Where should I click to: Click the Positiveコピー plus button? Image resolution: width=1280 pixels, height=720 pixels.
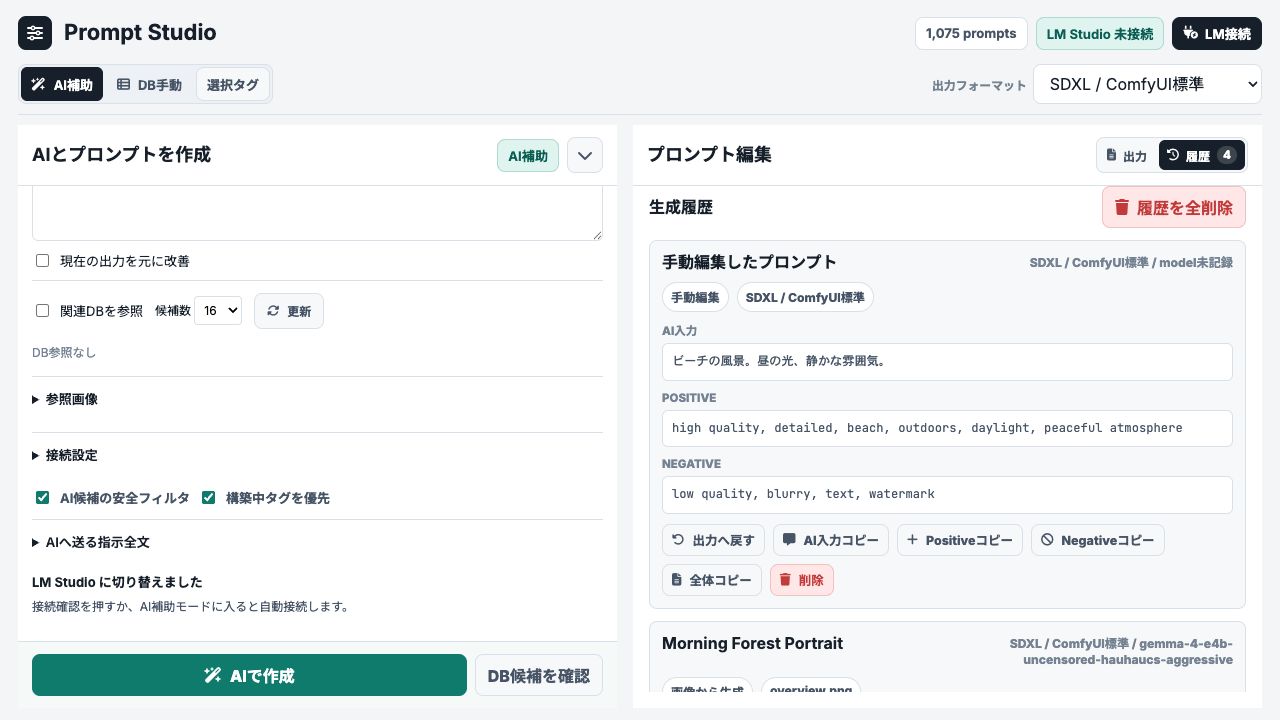960,540
